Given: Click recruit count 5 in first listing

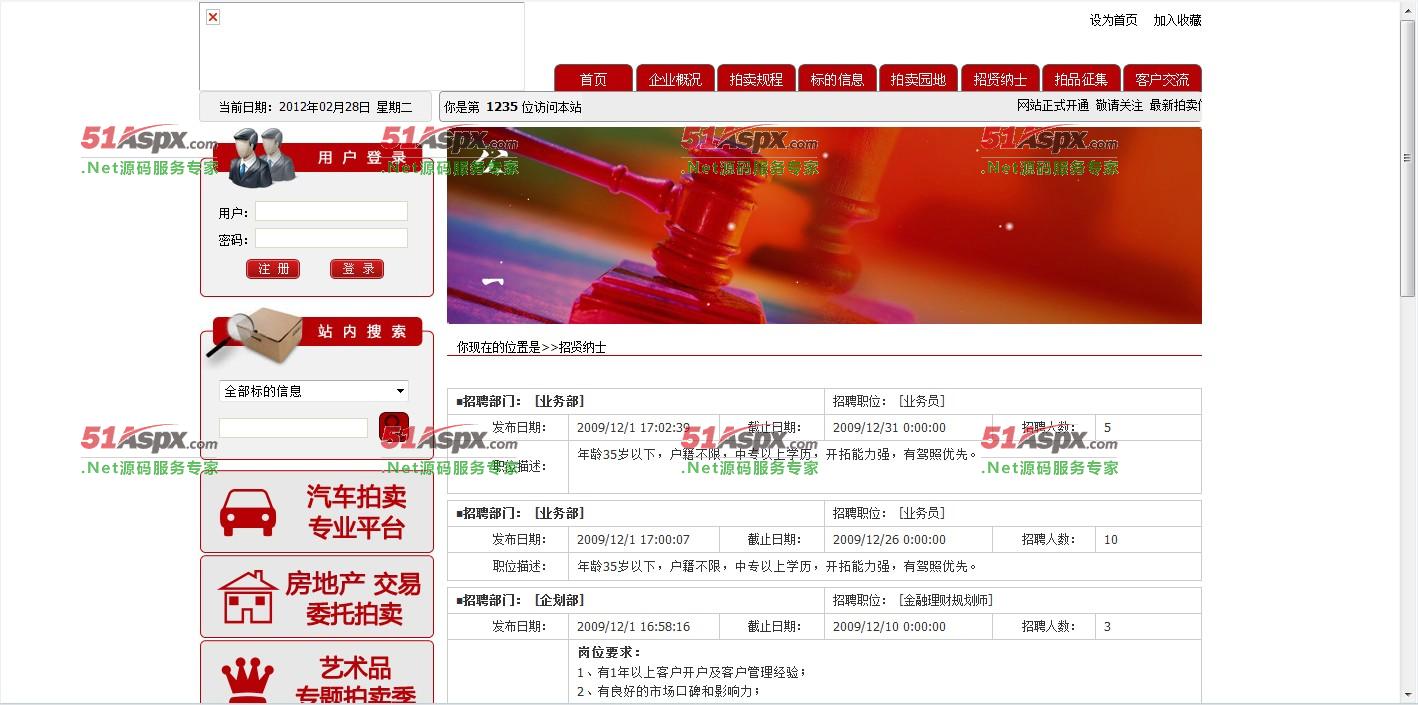Looking at the screenshot, I should (1107, 427).
